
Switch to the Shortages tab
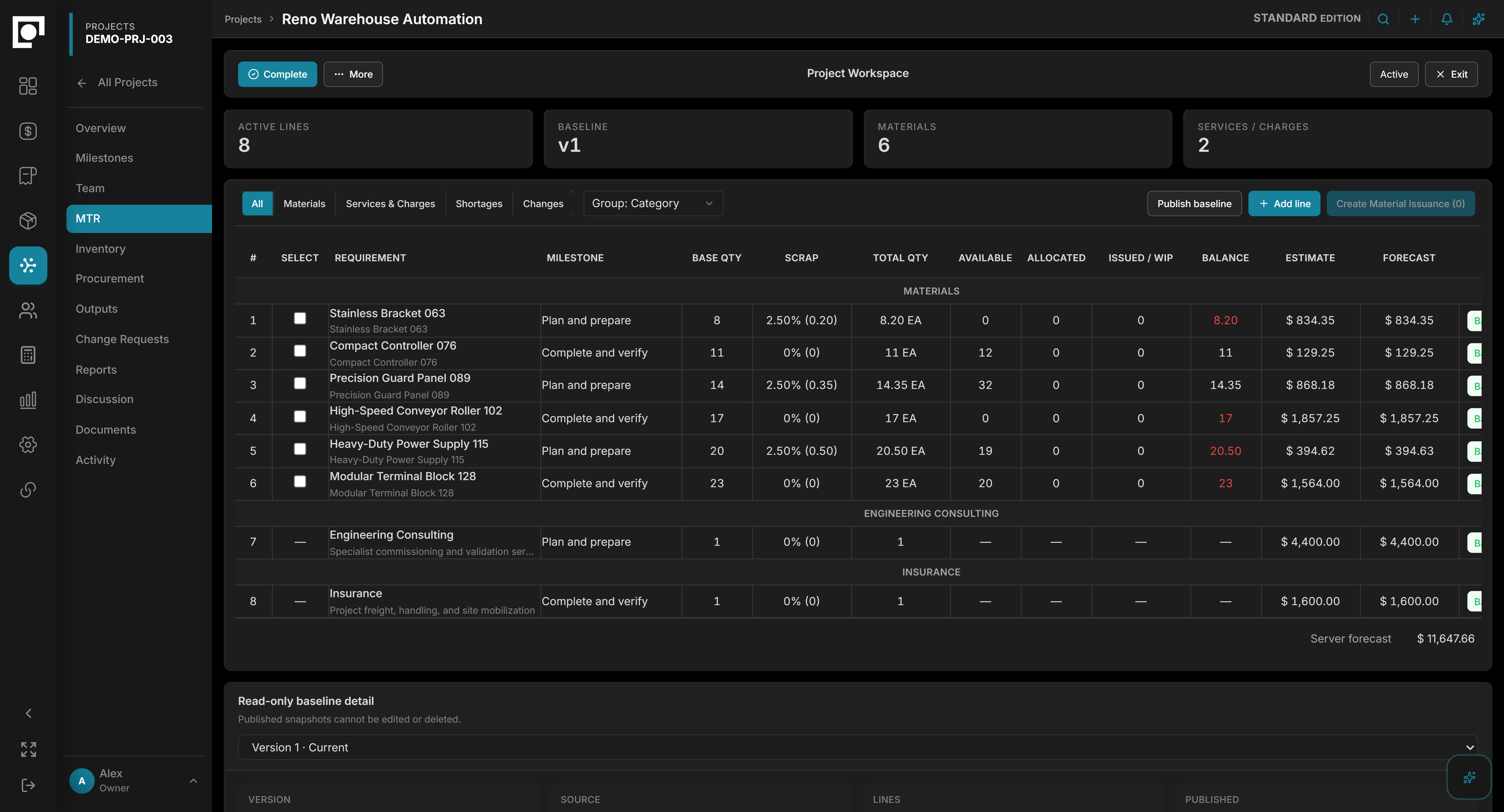click(x=479, y=204)
